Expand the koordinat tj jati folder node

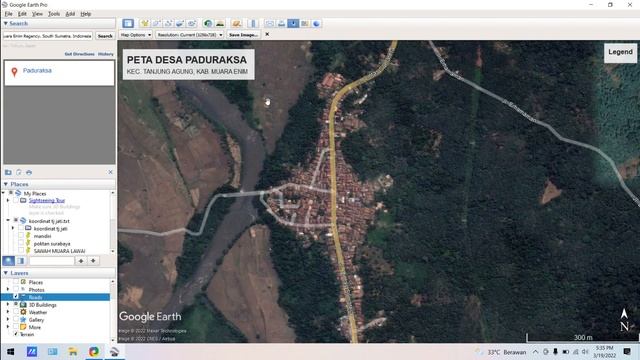pyautogui.click(x=13, y=228)
